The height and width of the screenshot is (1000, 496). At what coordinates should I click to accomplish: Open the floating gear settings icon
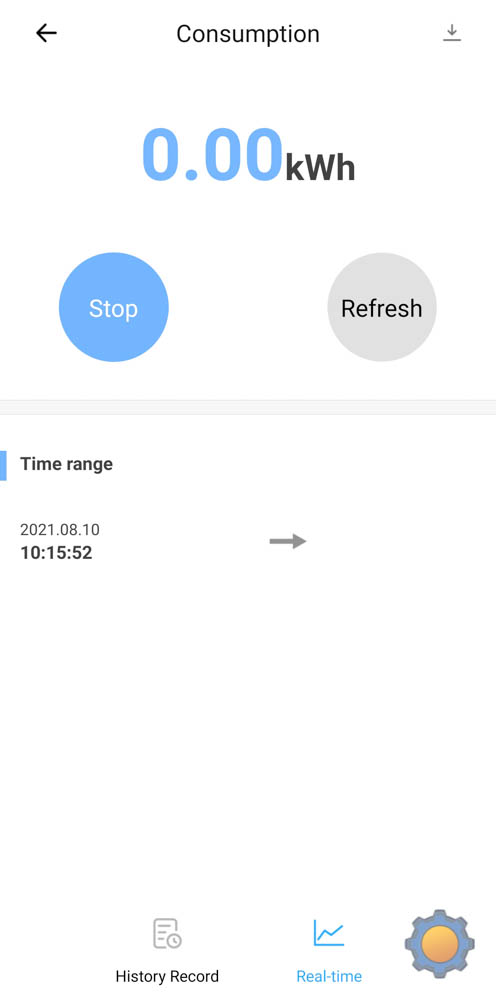pyautogui.click(x=439, y=944)
